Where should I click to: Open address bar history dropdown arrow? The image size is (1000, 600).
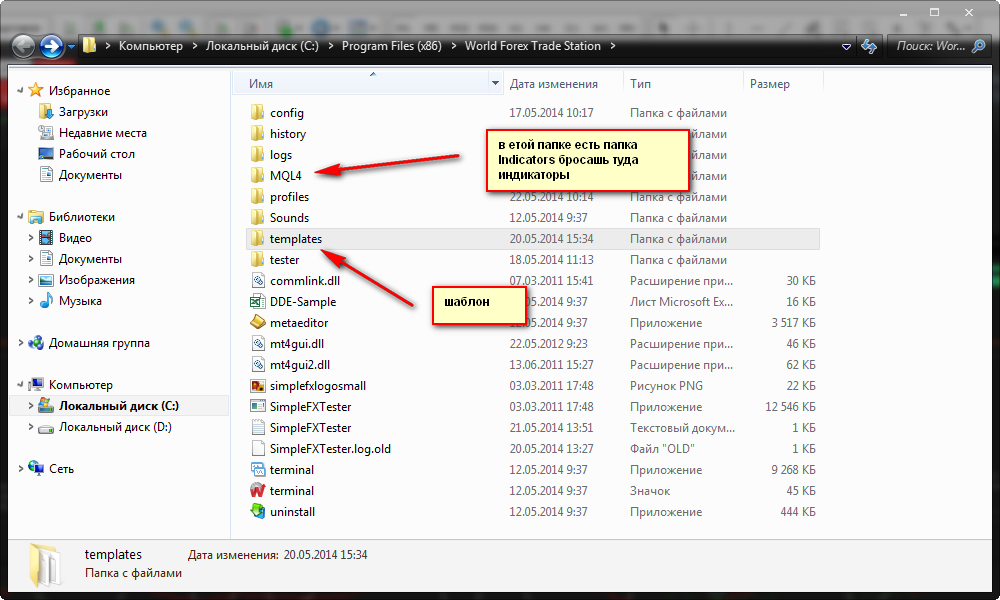click(x=846, y=47)
